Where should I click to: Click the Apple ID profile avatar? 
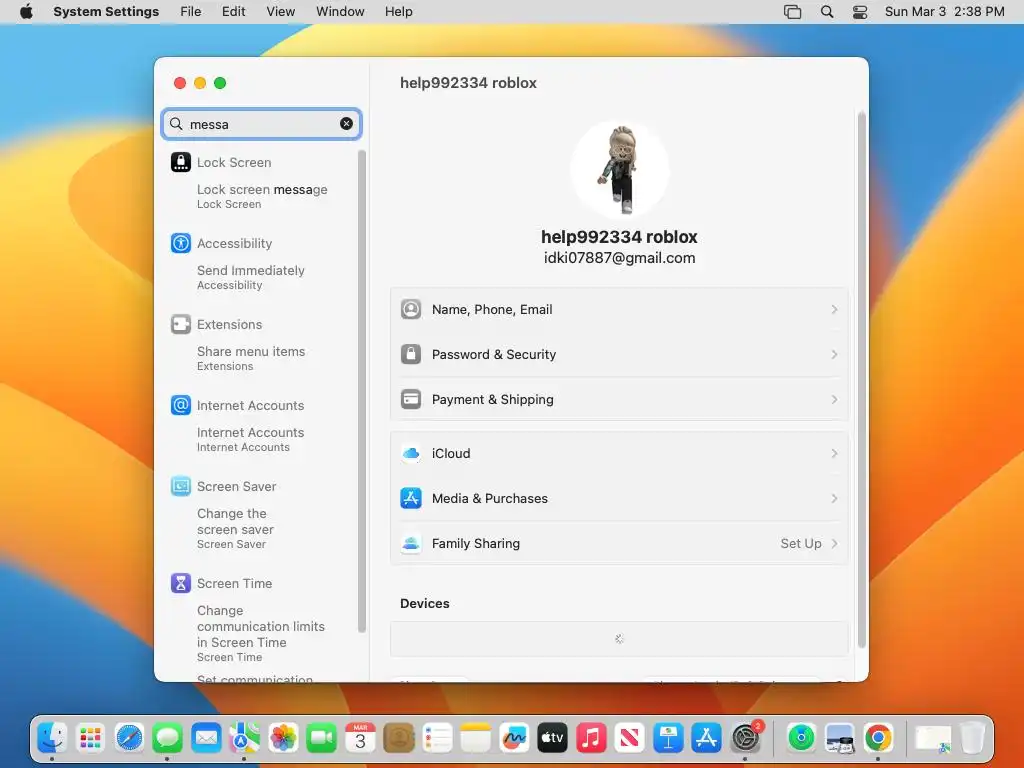pos(619,169)
